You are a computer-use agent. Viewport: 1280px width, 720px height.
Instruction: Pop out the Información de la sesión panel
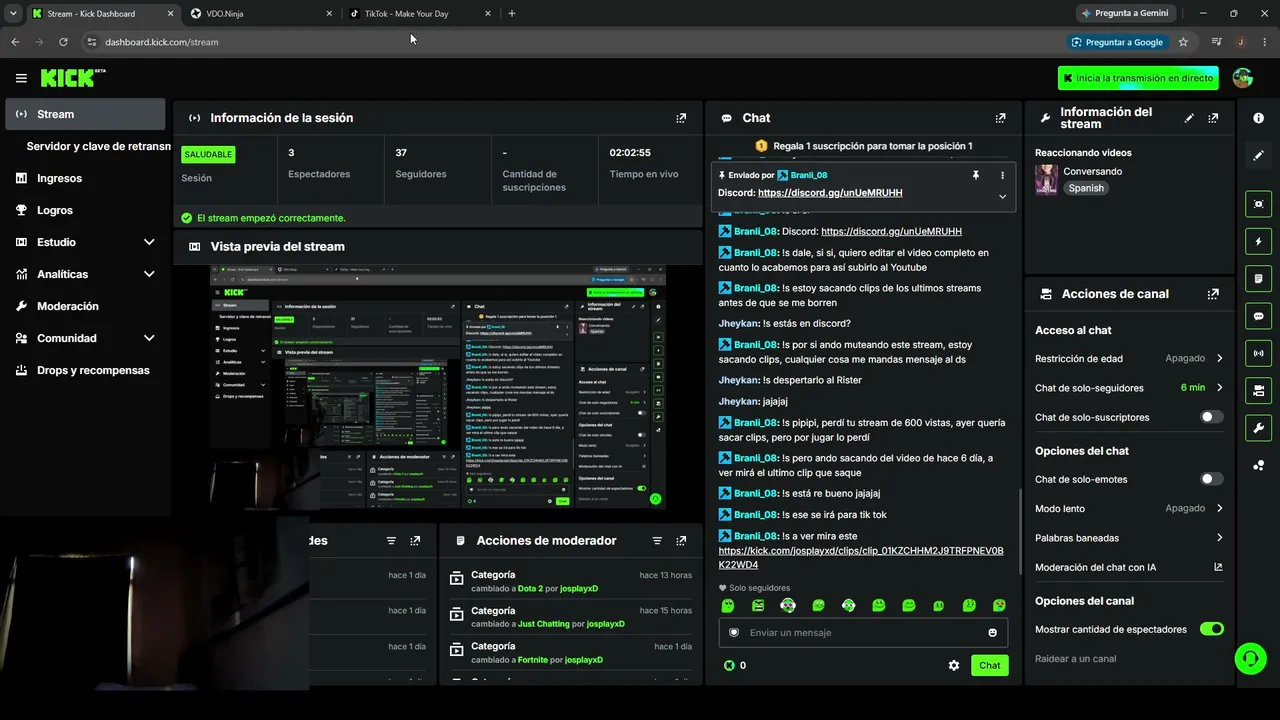(x=681, y=118)
